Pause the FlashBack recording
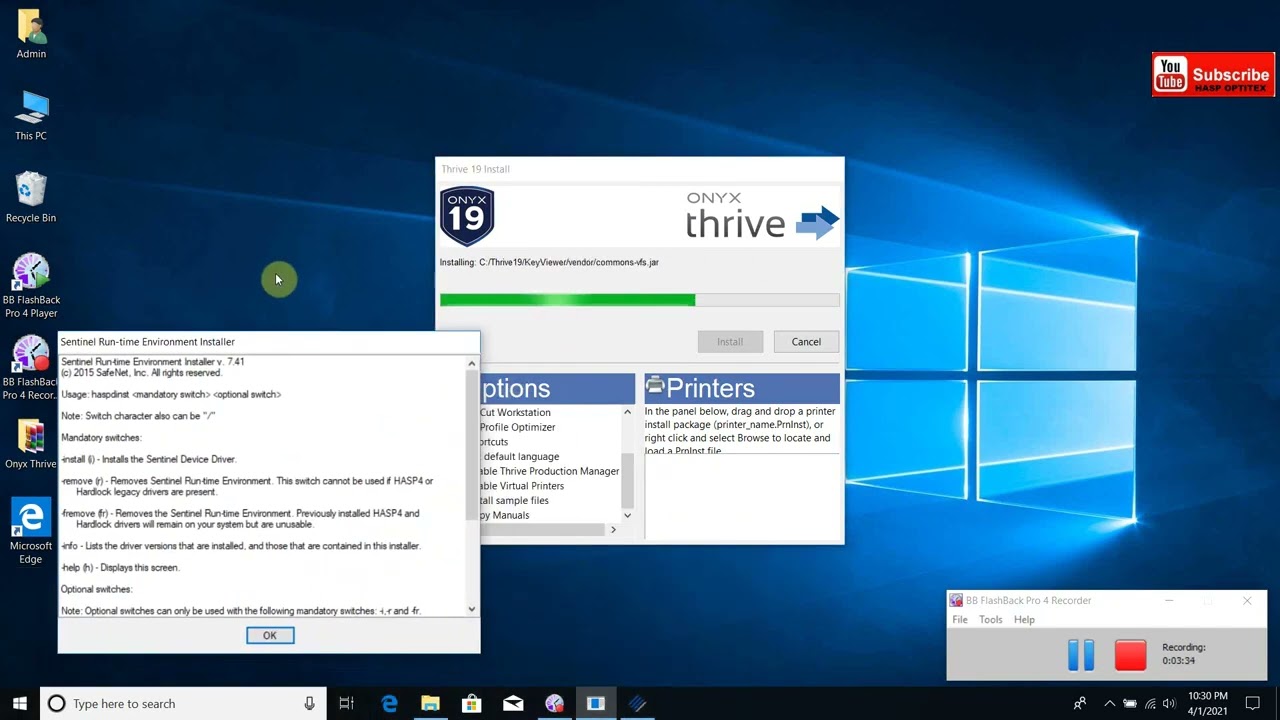Viewport: 1280px width, 720px height. pos(1081,655)
